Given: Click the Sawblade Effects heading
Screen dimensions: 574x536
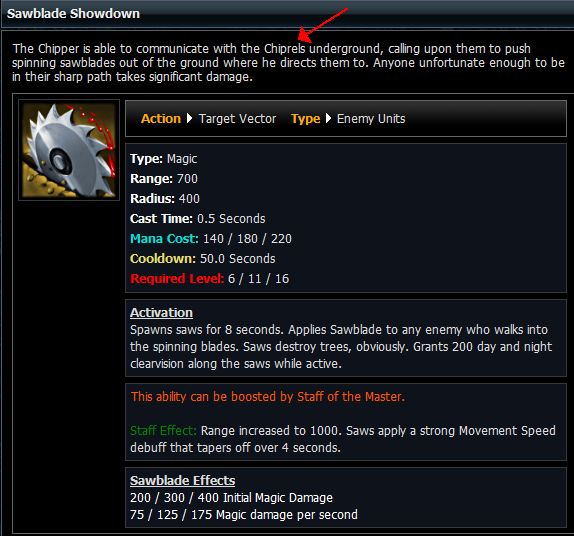Looking at the screenshot, I should click(182, 480).
